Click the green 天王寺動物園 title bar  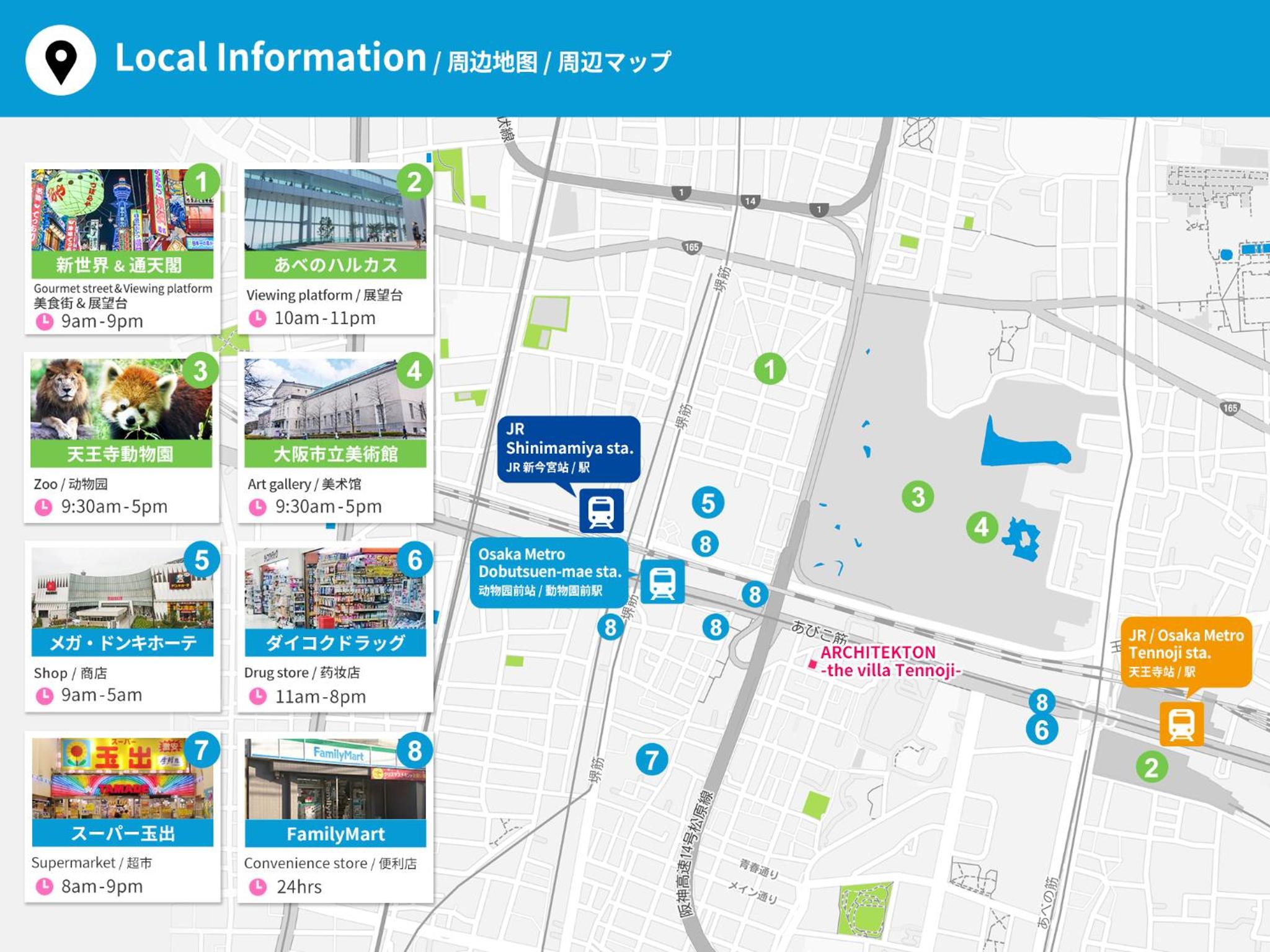[x=121, y=454]
